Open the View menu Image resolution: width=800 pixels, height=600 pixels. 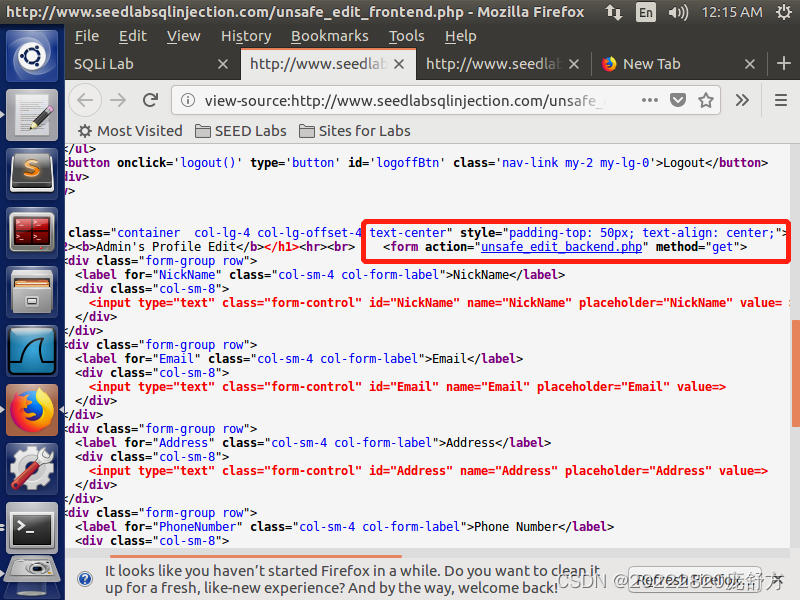click(x=184, y=36)
